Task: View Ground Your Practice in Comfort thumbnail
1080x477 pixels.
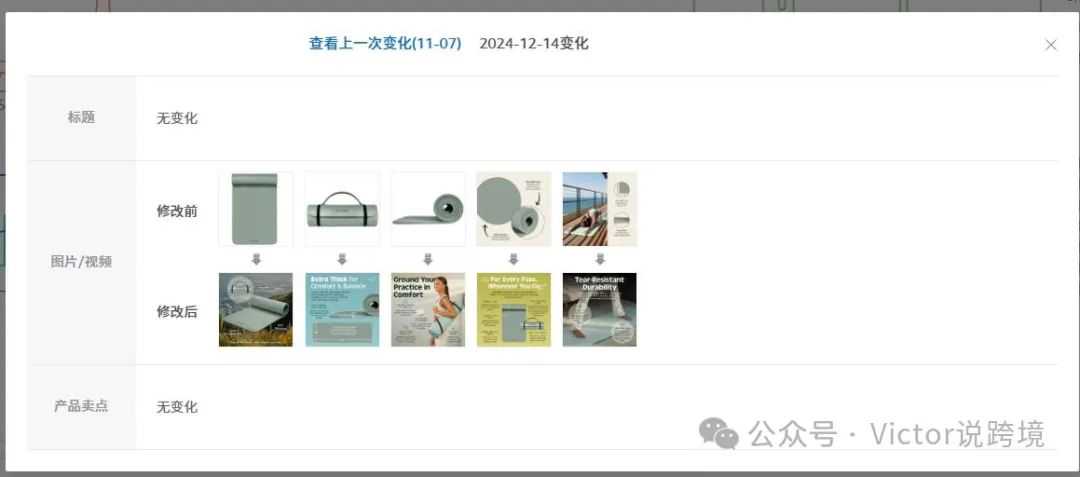Action: click(428, 310)
